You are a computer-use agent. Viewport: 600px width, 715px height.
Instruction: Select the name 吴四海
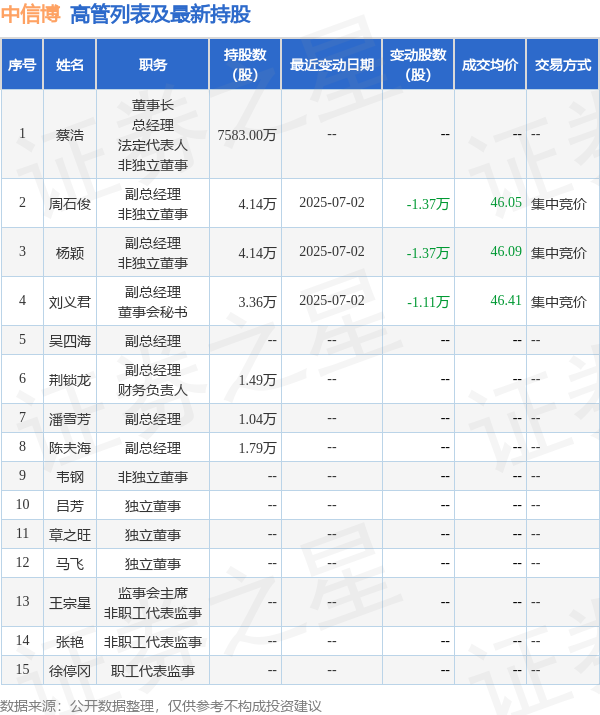click(x=70, y=341)
